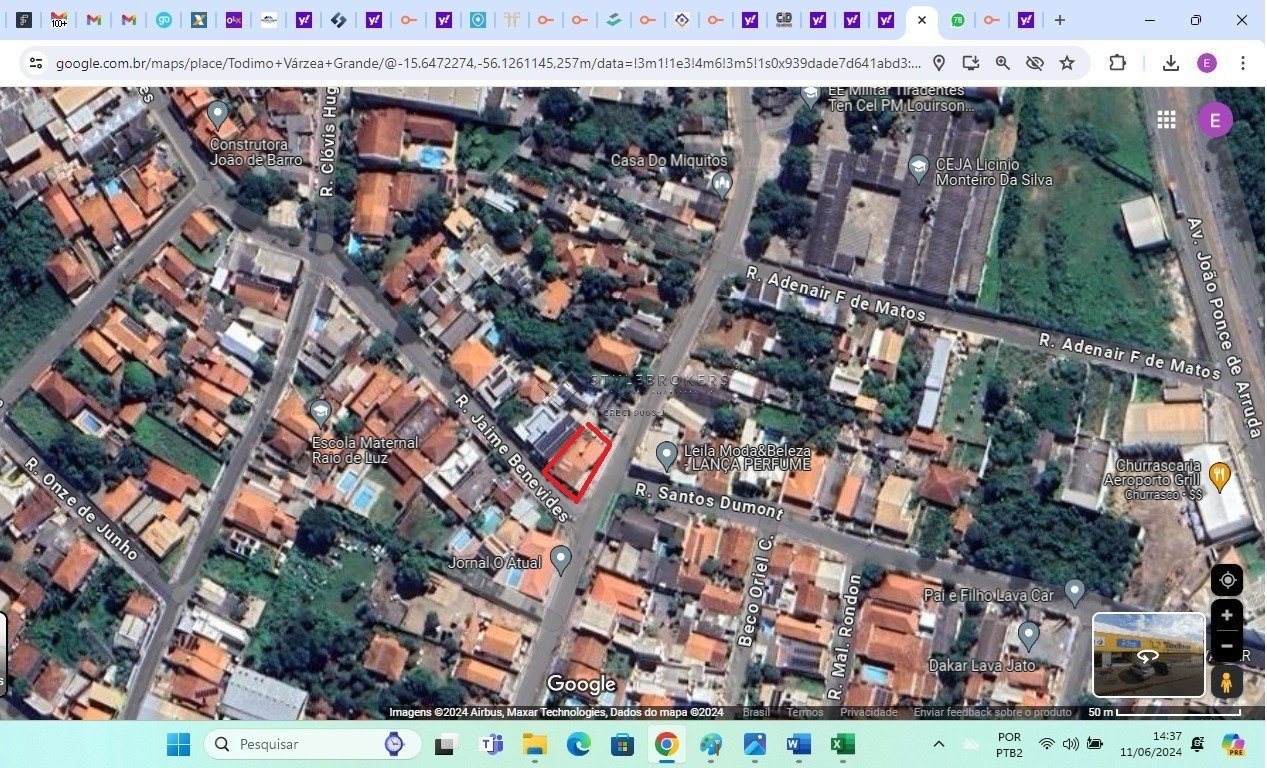1267x768 pixels.
Task: Click Enviar feedback sobre o produto link
Action: click(x=992, y=712)
